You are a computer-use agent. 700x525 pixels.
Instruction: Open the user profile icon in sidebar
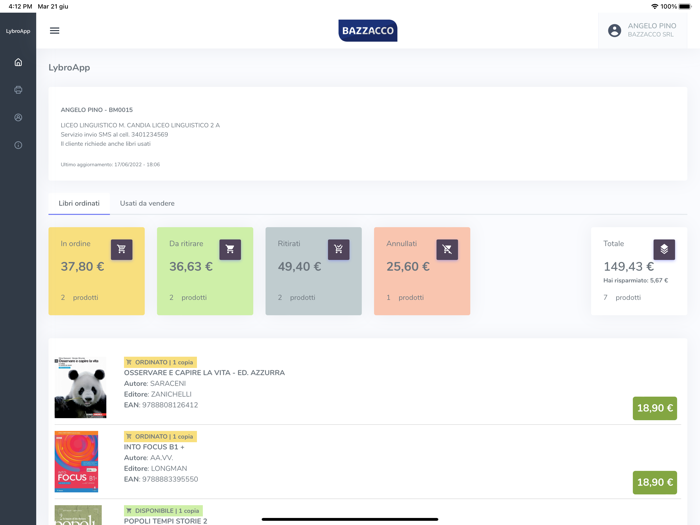(18, 117)
